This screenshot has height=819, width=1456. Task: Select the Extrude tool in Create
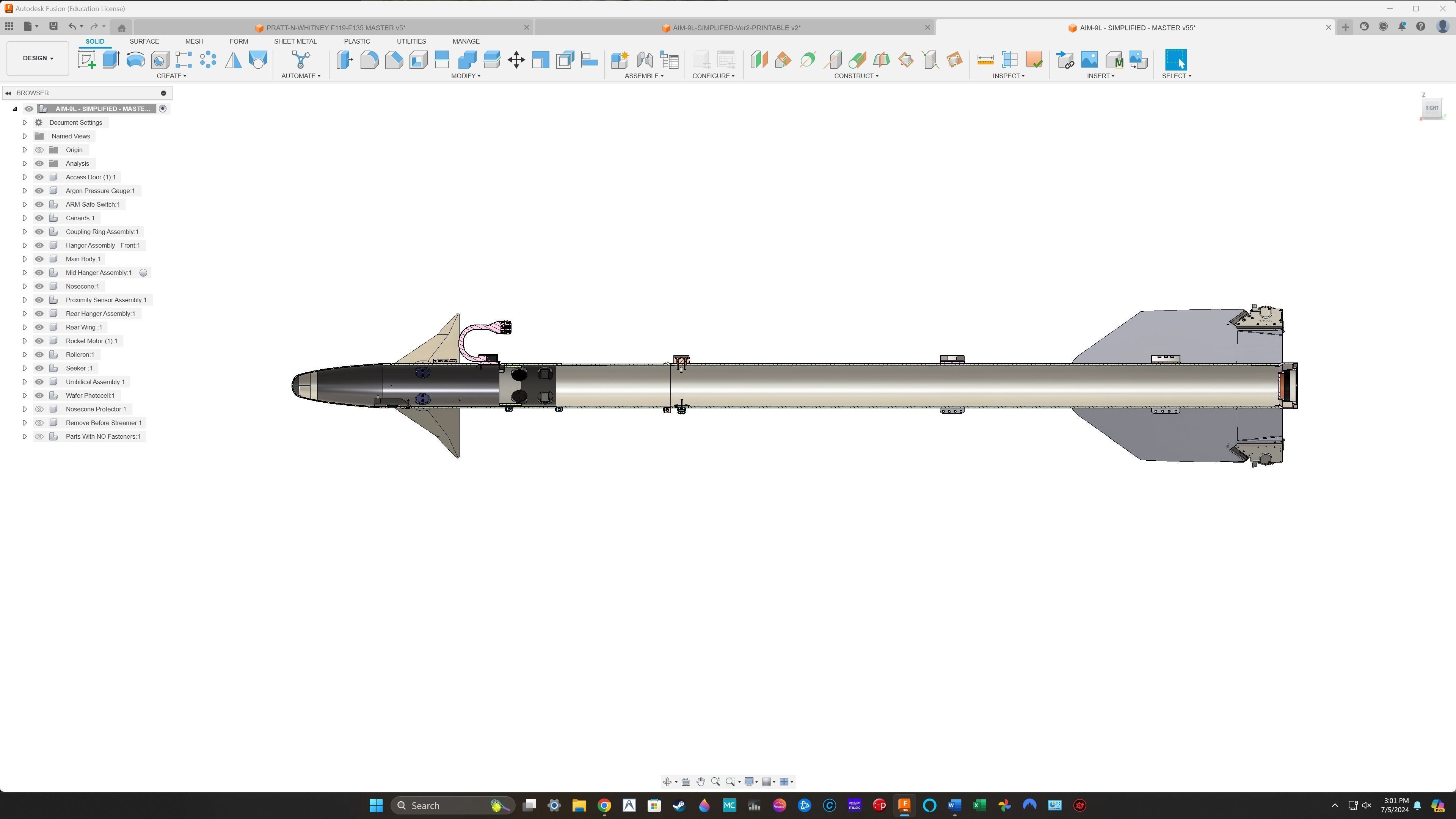coord(111,60)
